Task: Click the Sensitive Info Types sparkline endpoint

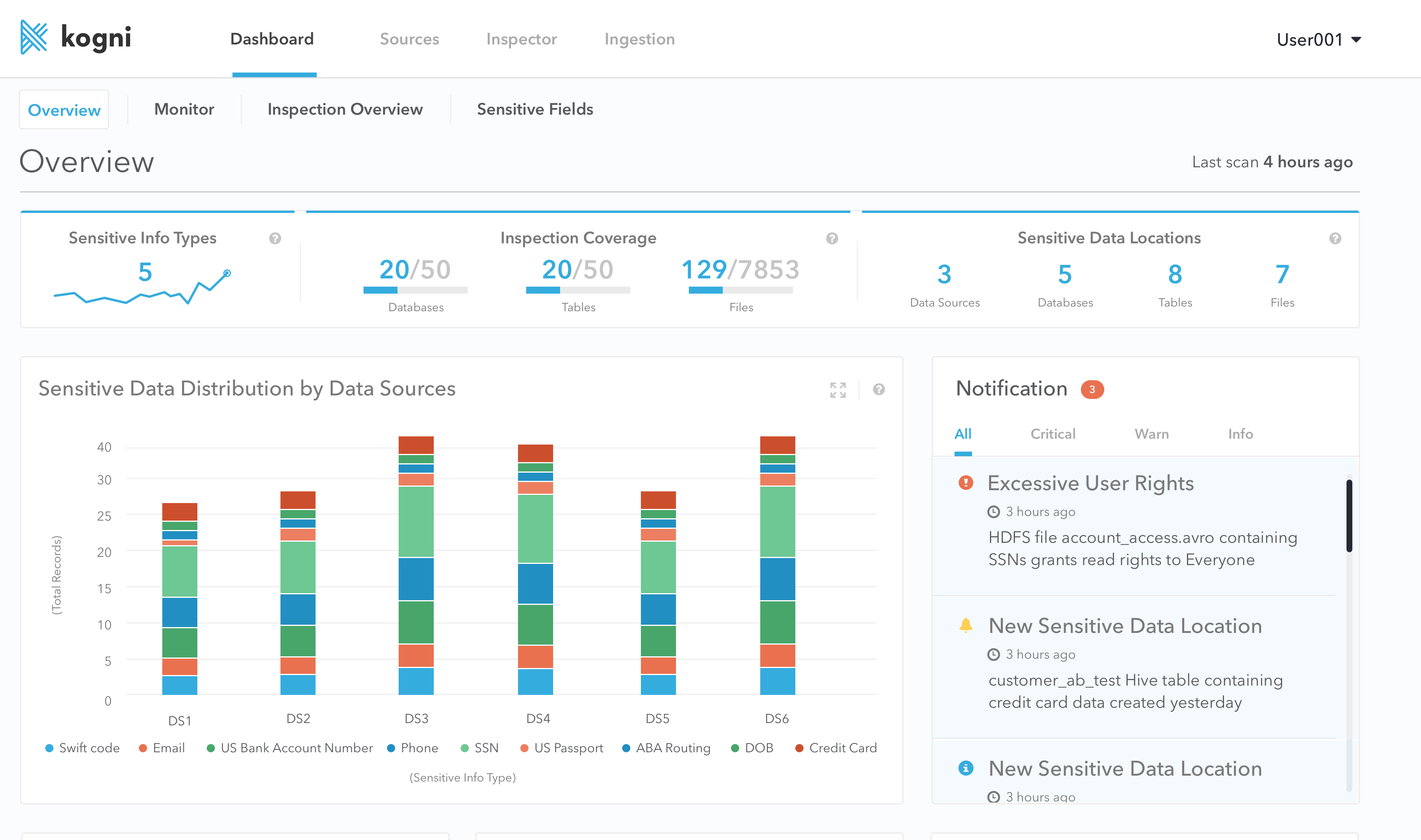Action: pos(227,273)
